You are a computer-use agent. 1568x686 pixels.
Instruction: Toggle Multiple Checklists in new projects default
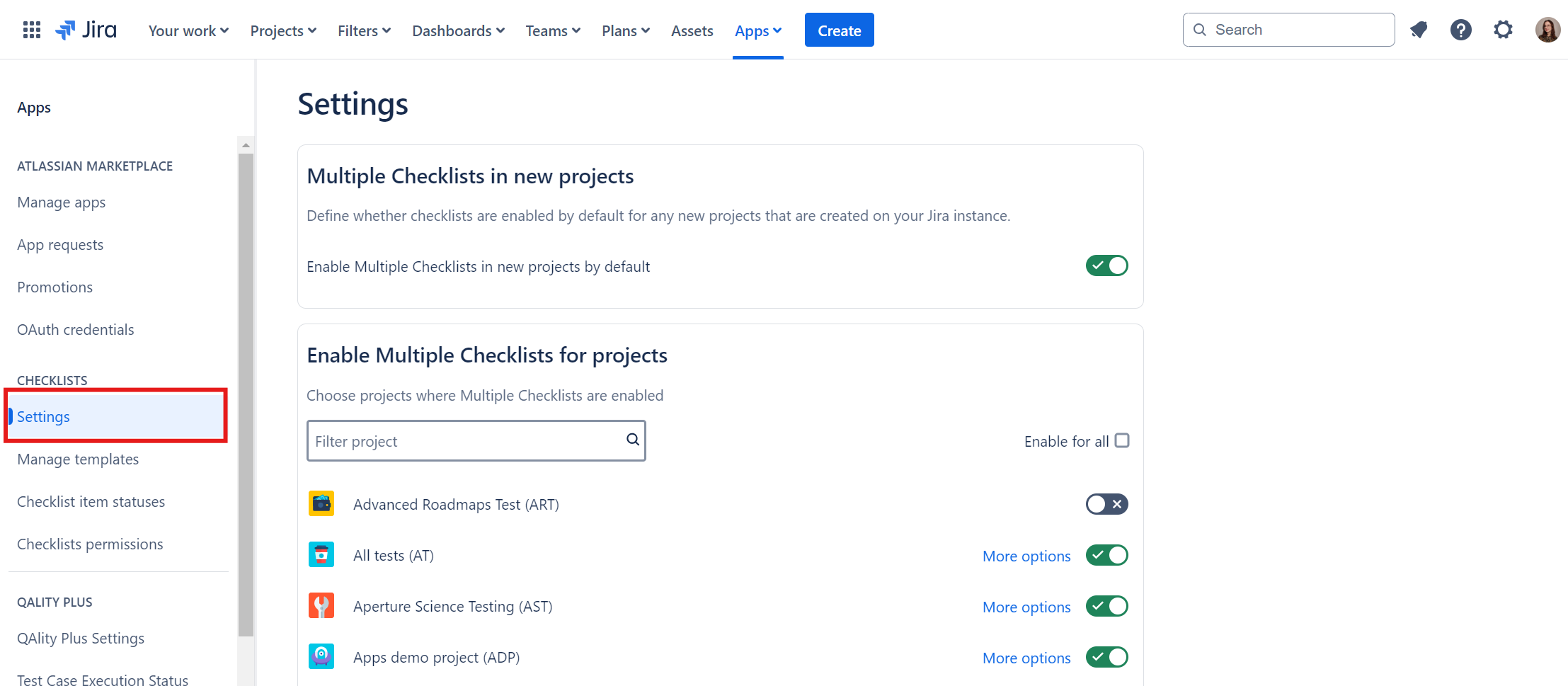tap(1107, 265)
